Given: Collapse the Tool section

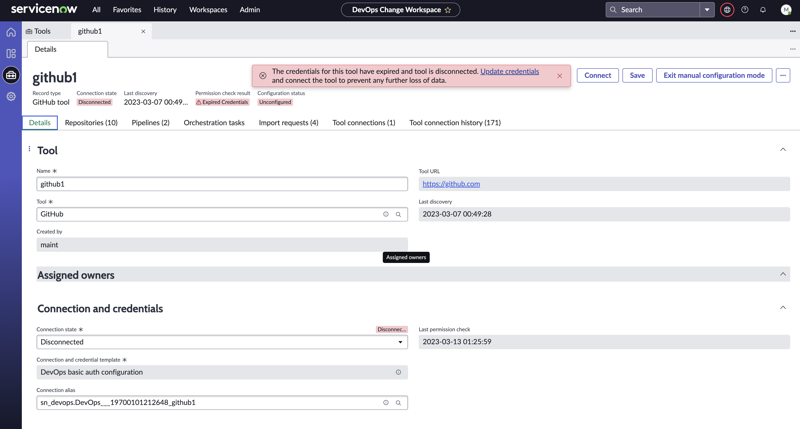Looking at the screenshot, I should click(x=783, y=149).
